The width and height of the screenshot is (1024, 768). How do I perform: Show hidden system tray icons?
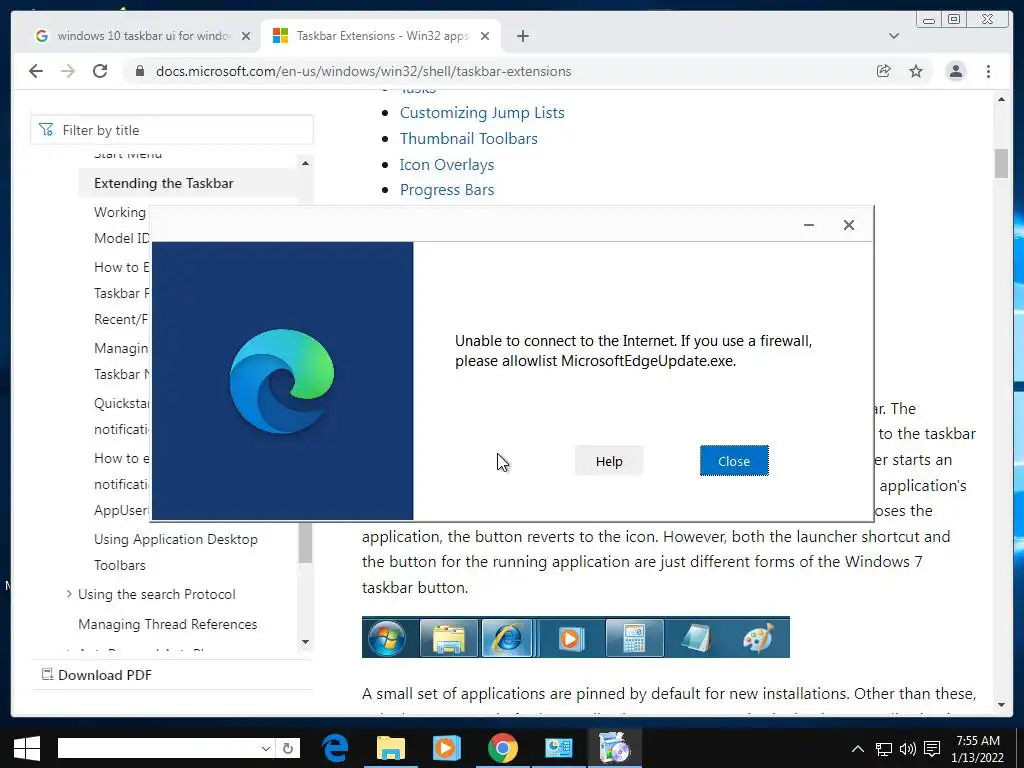click(857, 749)
